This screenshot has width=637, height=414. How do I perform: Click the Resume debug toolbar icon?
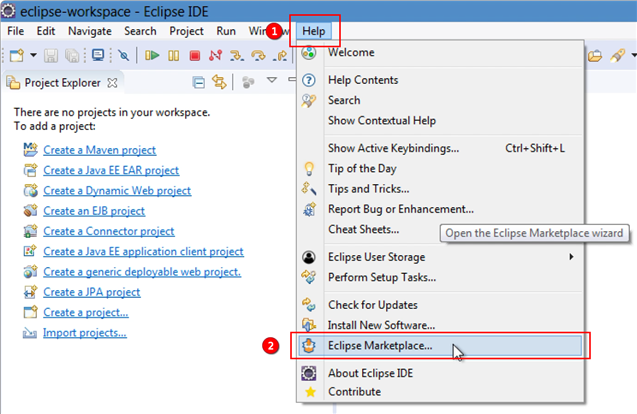(x=152, y=55)
